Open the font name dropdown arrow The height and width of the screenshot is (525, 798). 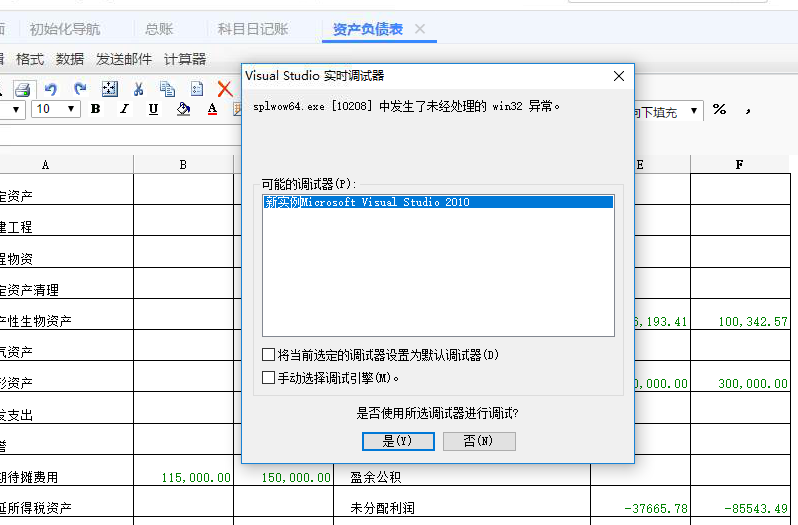pyautogui.click(x=16, y=109)
